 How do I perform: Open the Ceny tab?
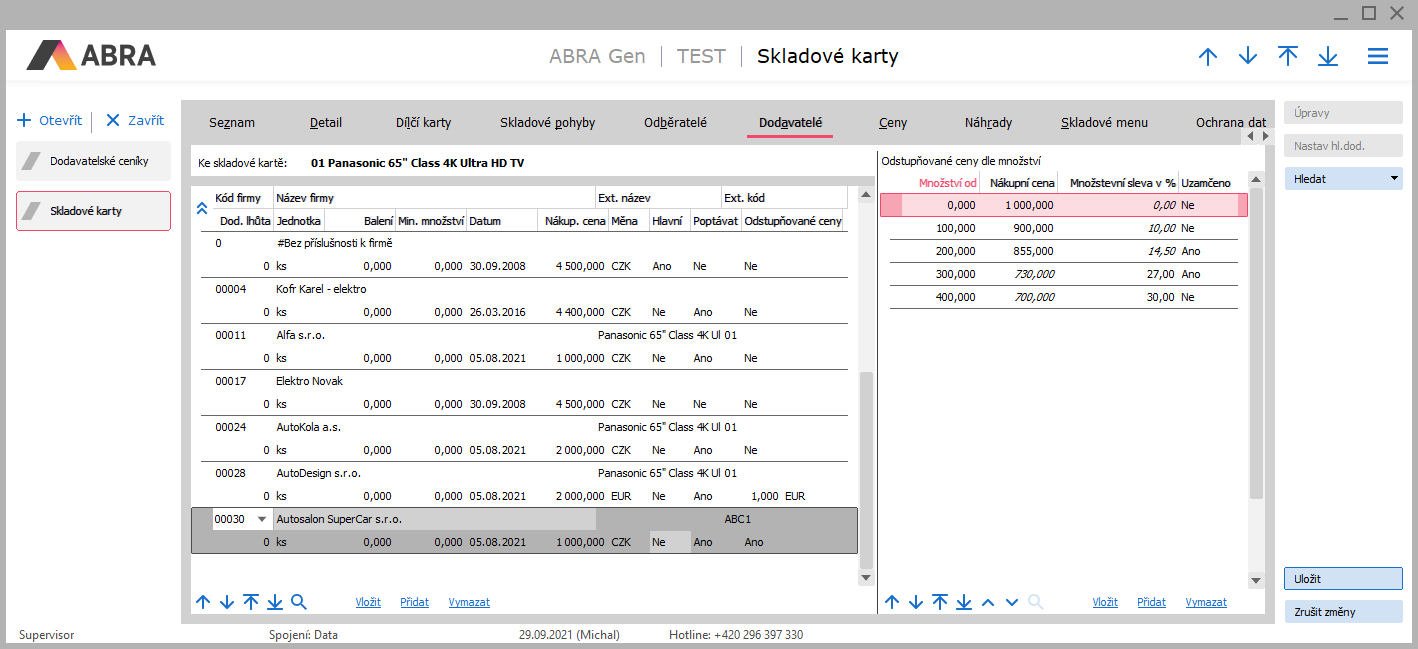[893, 123]
